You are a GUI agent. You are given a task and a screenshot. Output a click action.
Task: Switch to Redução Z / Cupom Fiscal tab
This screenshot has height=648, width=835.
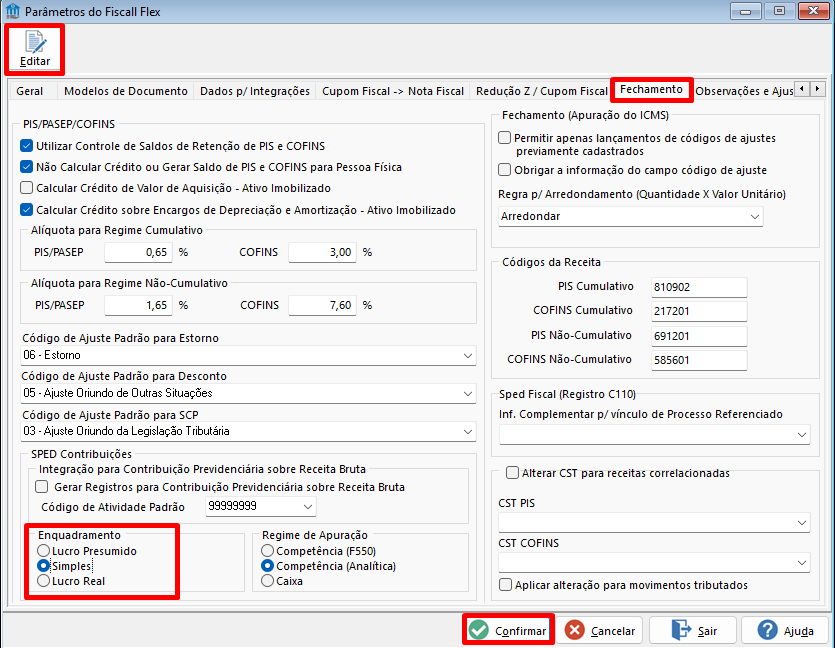tap(542, 91)
